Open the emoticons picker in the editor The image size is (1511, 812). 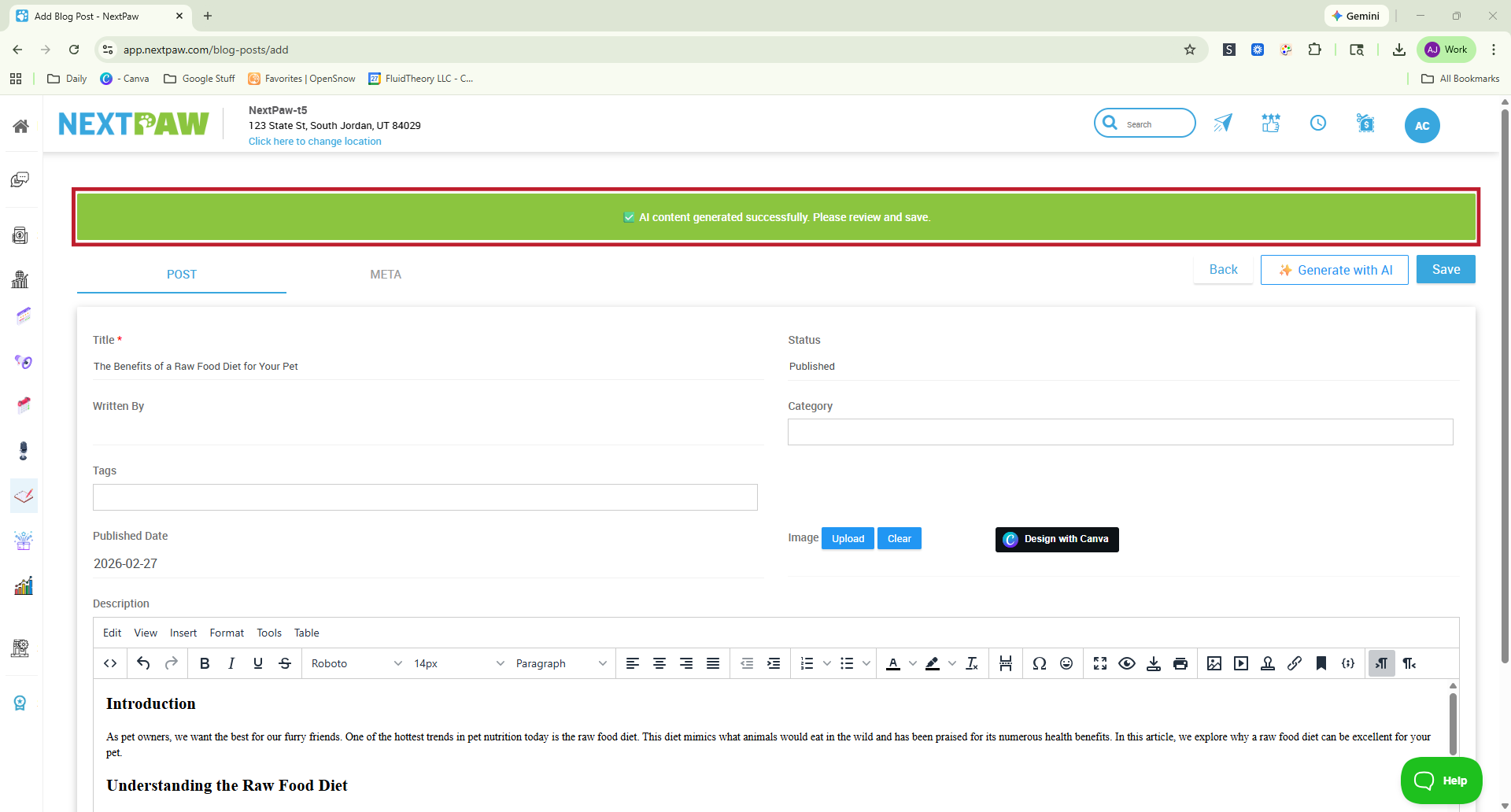[1066, 663]
